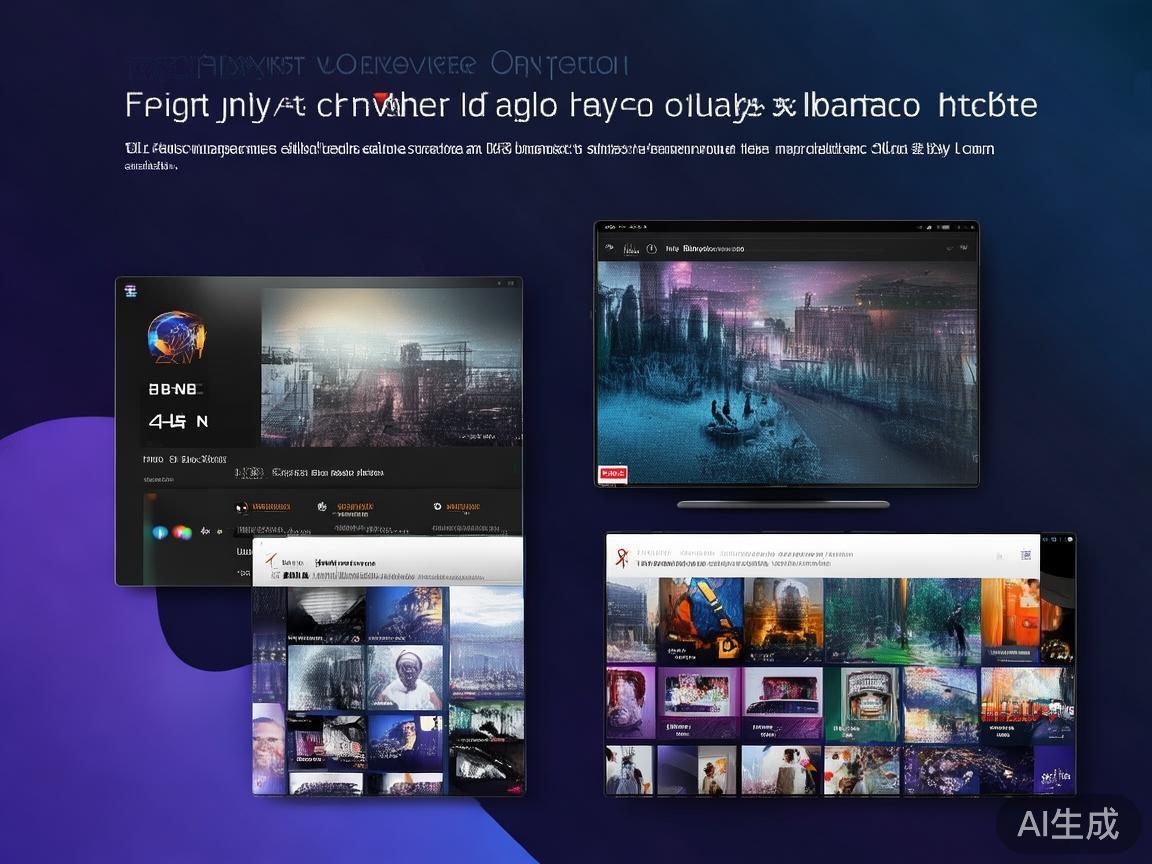Click the circled info icon in monitor toolbar
The width and height of the screenshot is (1152, 864).
651,248
